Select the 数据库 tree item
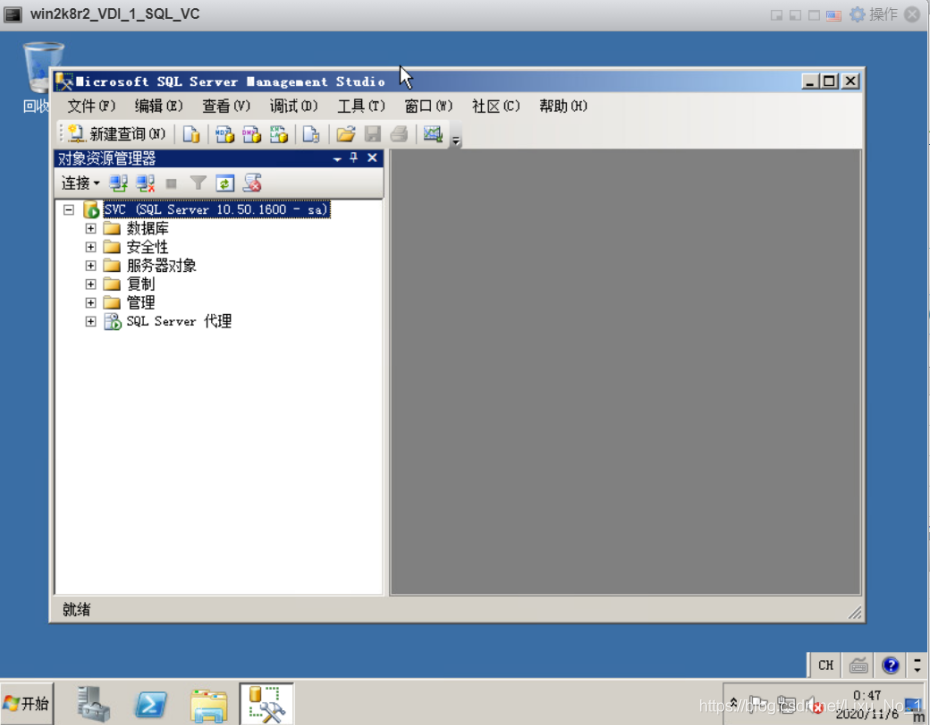 [x=148, y=228]
